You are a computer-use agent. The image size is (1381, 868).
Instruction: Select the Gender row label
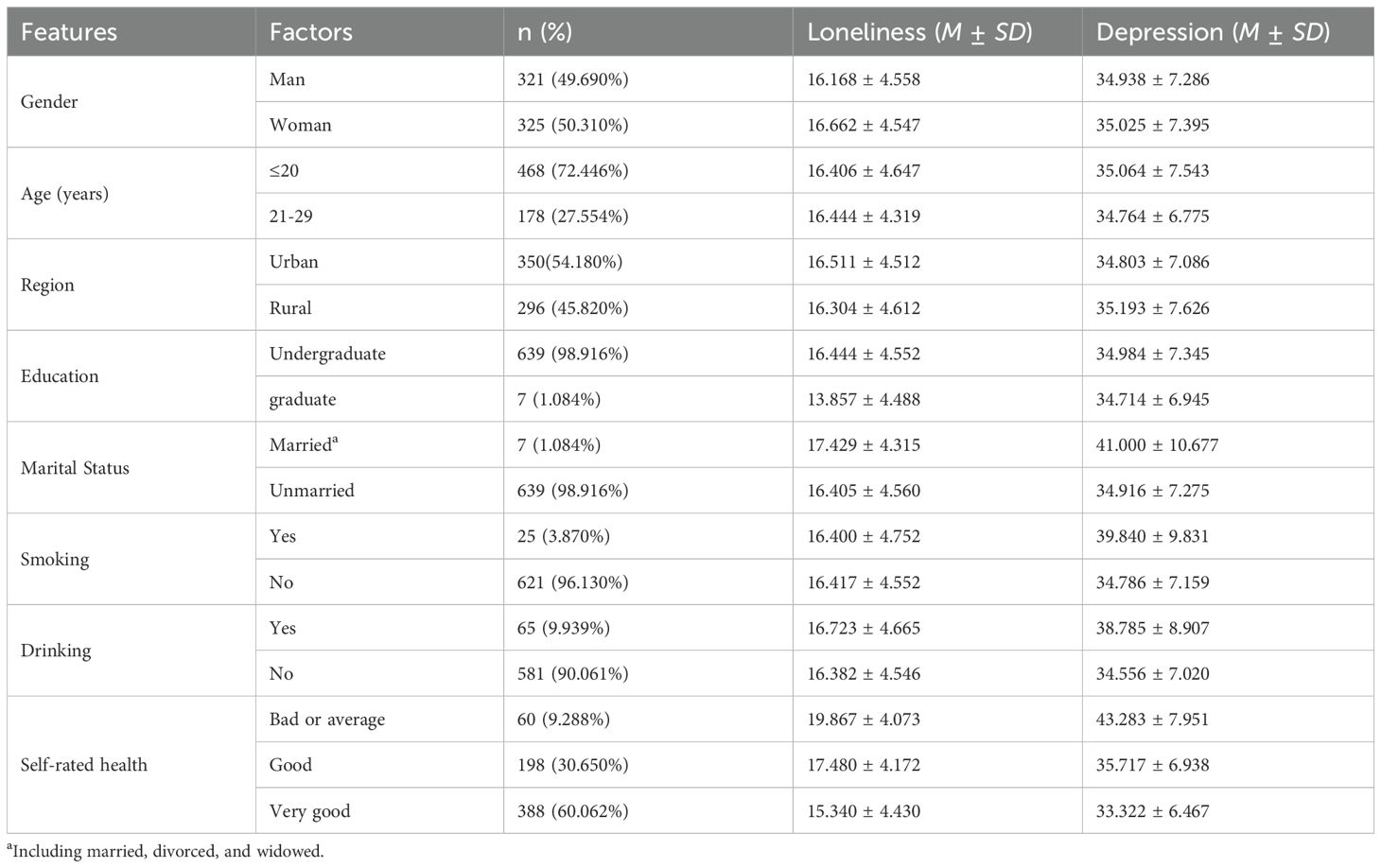pos(49,102)
